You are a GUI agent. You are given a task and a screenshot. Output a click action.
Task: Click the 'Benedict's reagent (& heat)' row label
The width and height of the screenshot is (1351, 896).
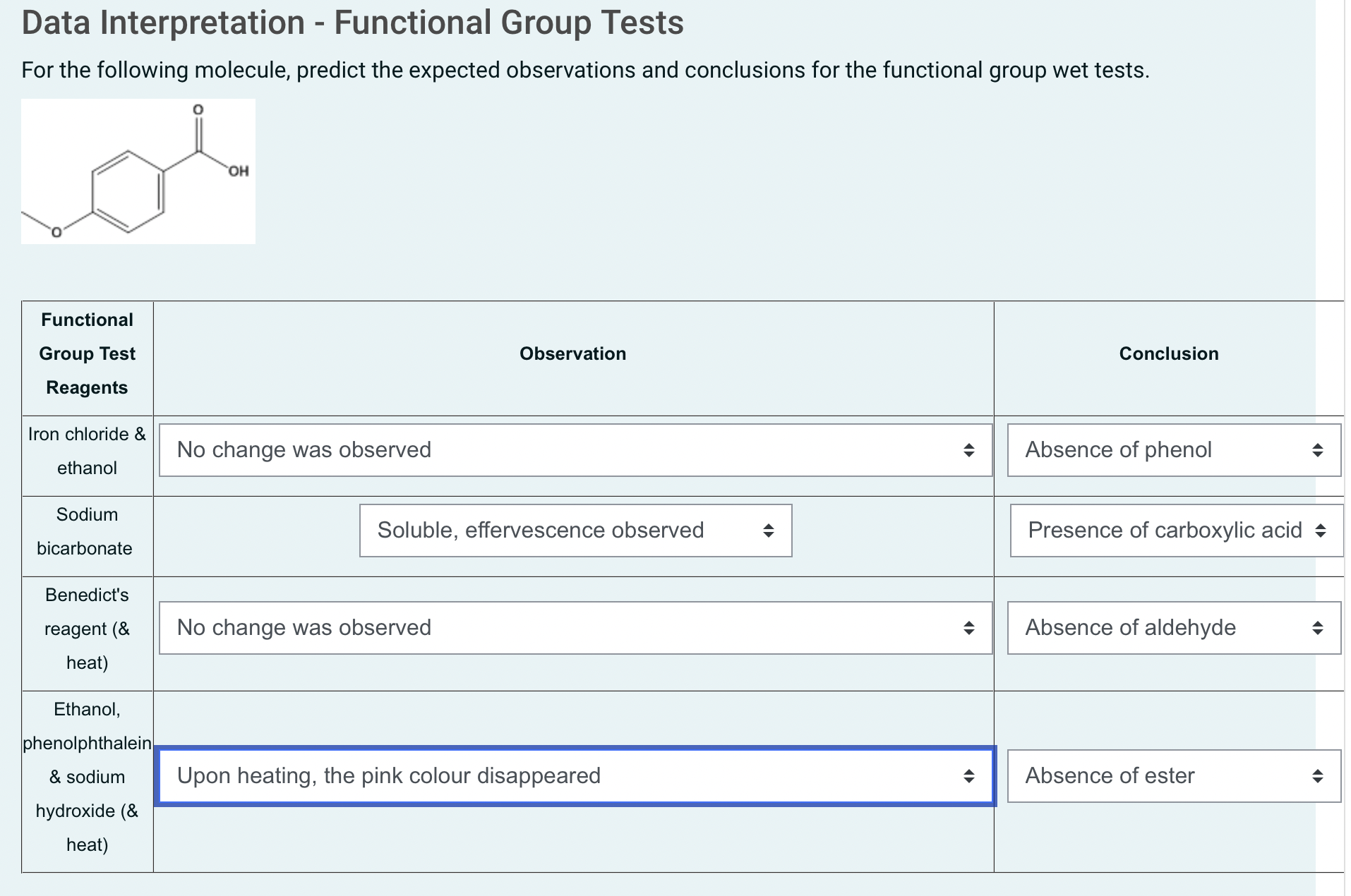coord(86,628)
